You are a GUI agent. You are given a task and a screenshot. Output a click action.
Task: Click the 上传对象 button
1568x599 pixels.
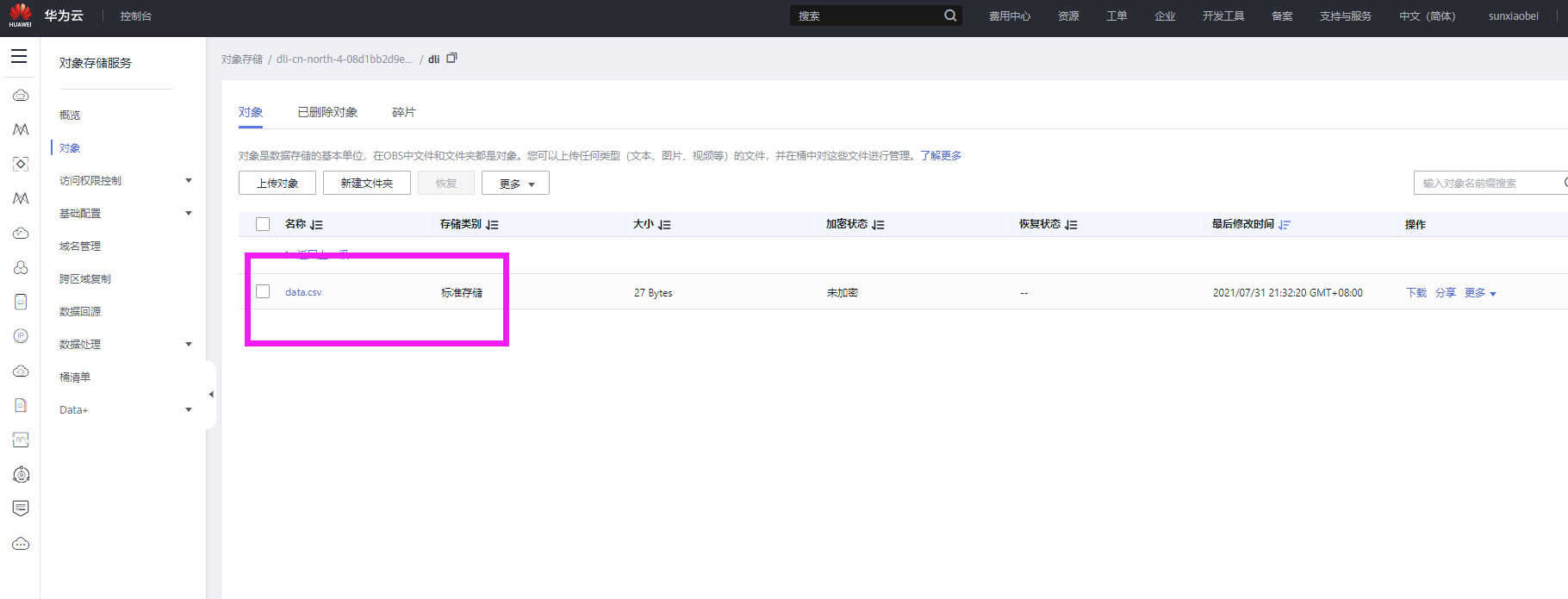tap(277, 183)
